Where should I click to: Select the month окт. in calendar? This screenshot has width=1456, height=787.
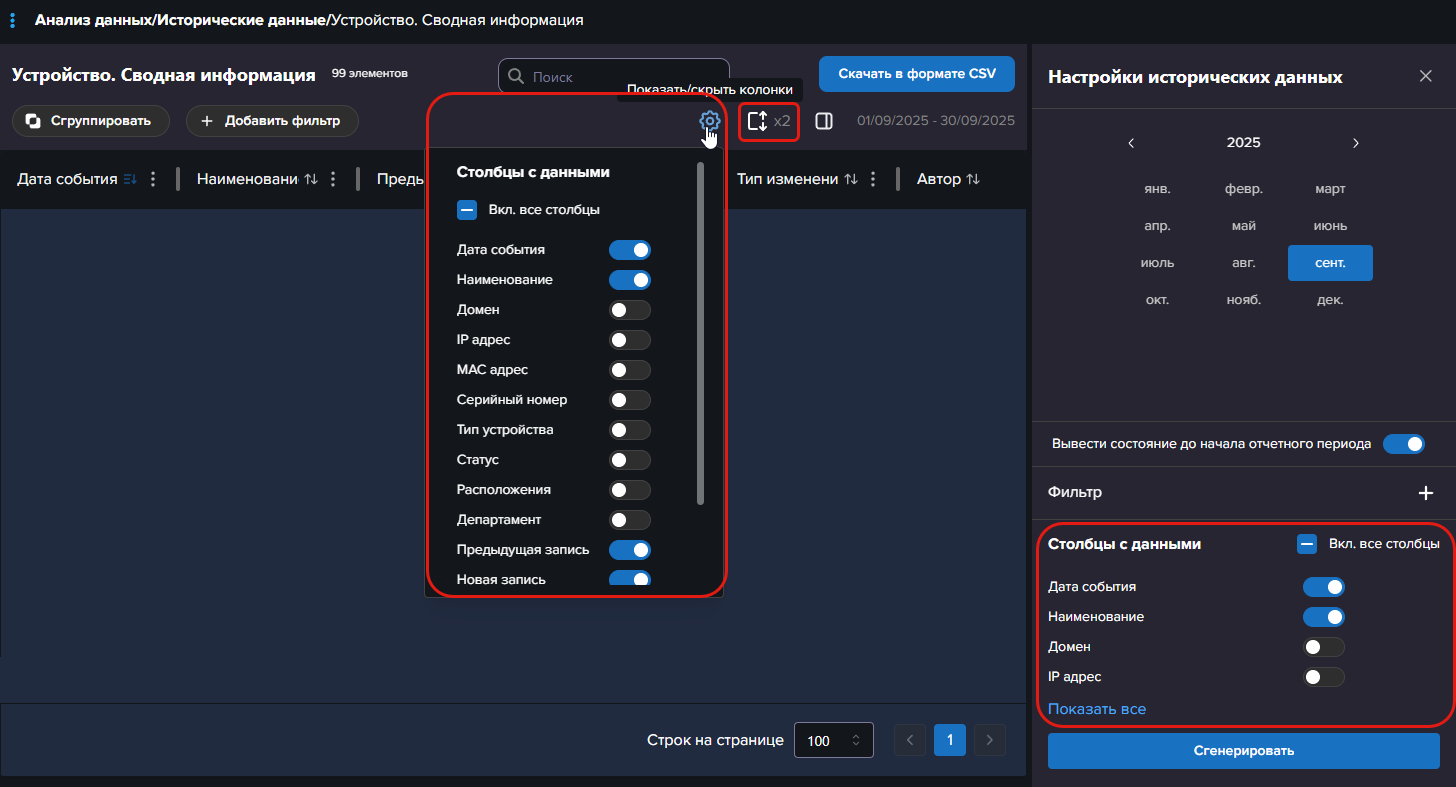click(x=1157, y=300)
